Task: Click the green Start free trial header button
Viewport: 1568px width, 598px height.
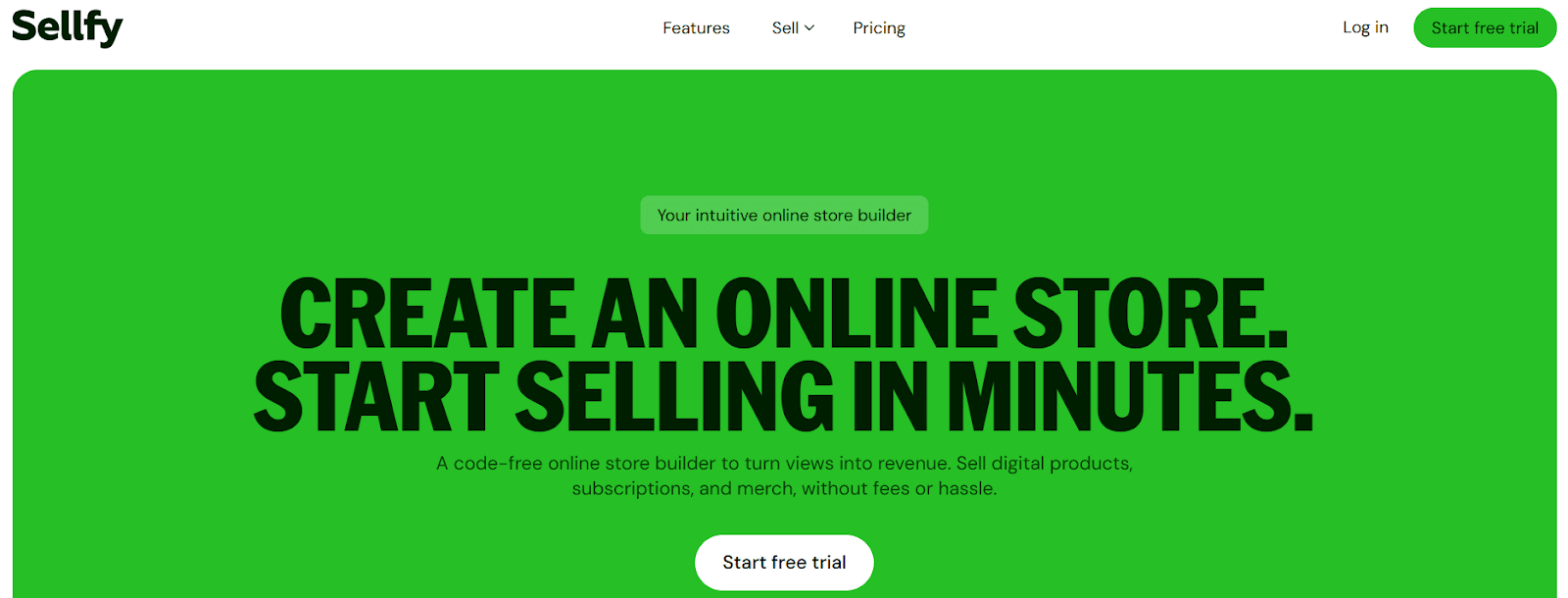Action: click(x=1485, y=27)
